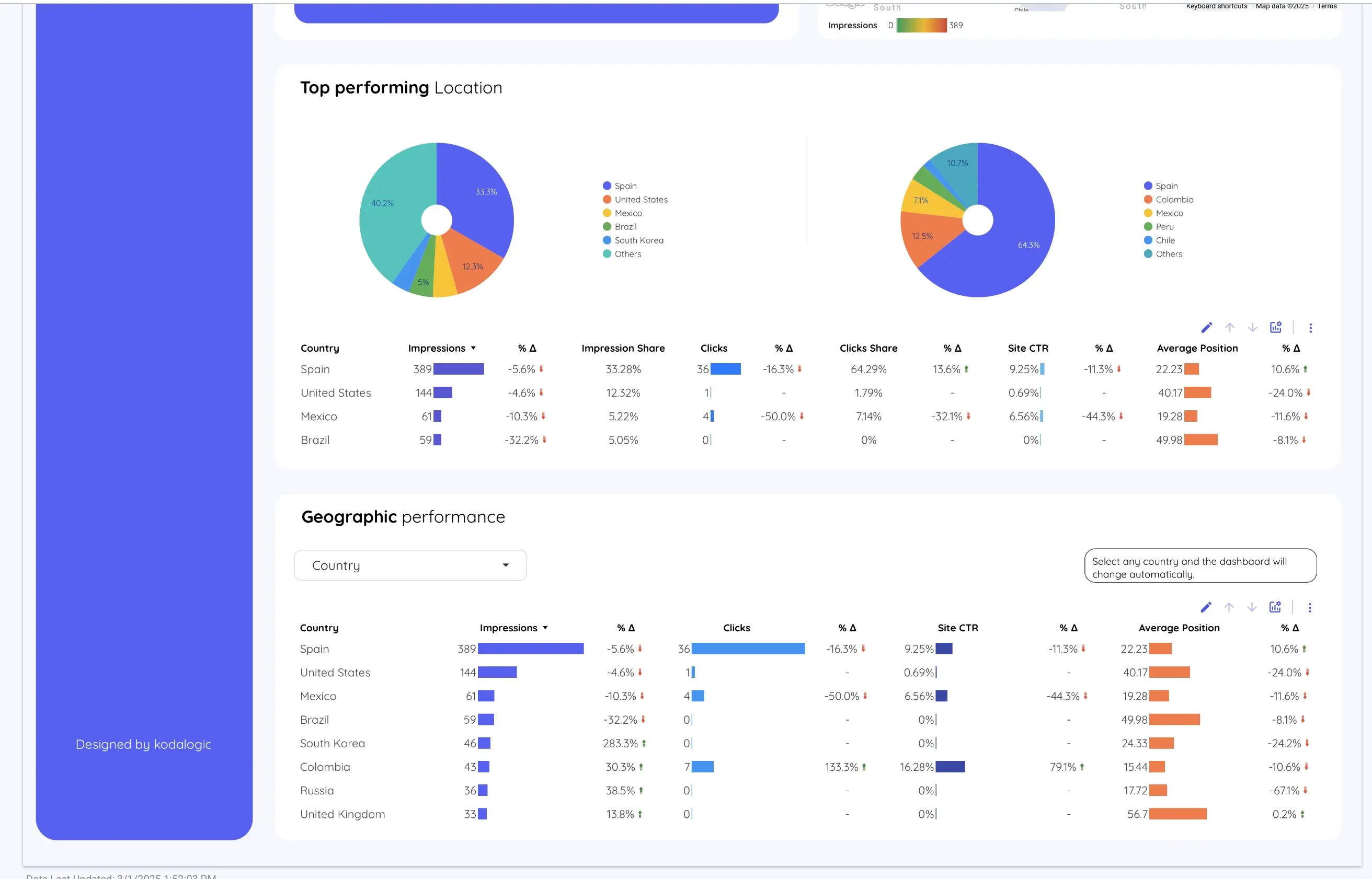Click the pencil edit icon above Top performing Location table
1372x879 pixels.
click(1206, 327)
